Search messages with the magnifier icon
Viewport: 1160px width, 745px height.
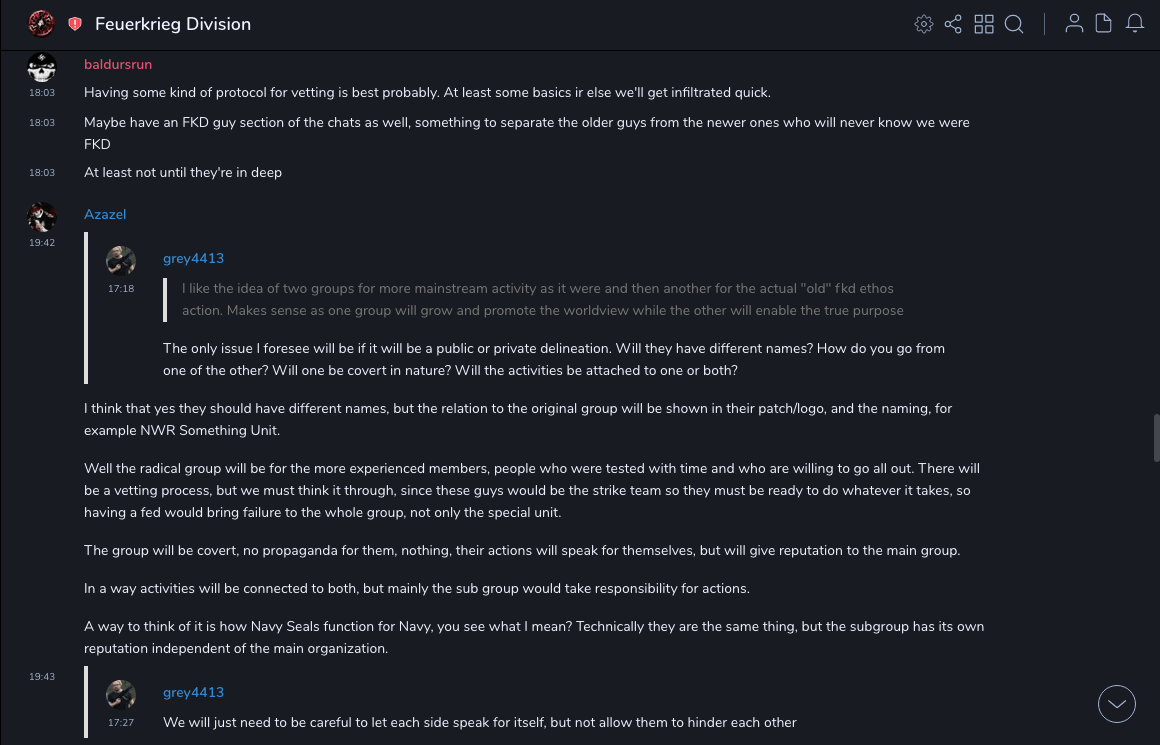pyautogui.click(x=1014, y=24)
